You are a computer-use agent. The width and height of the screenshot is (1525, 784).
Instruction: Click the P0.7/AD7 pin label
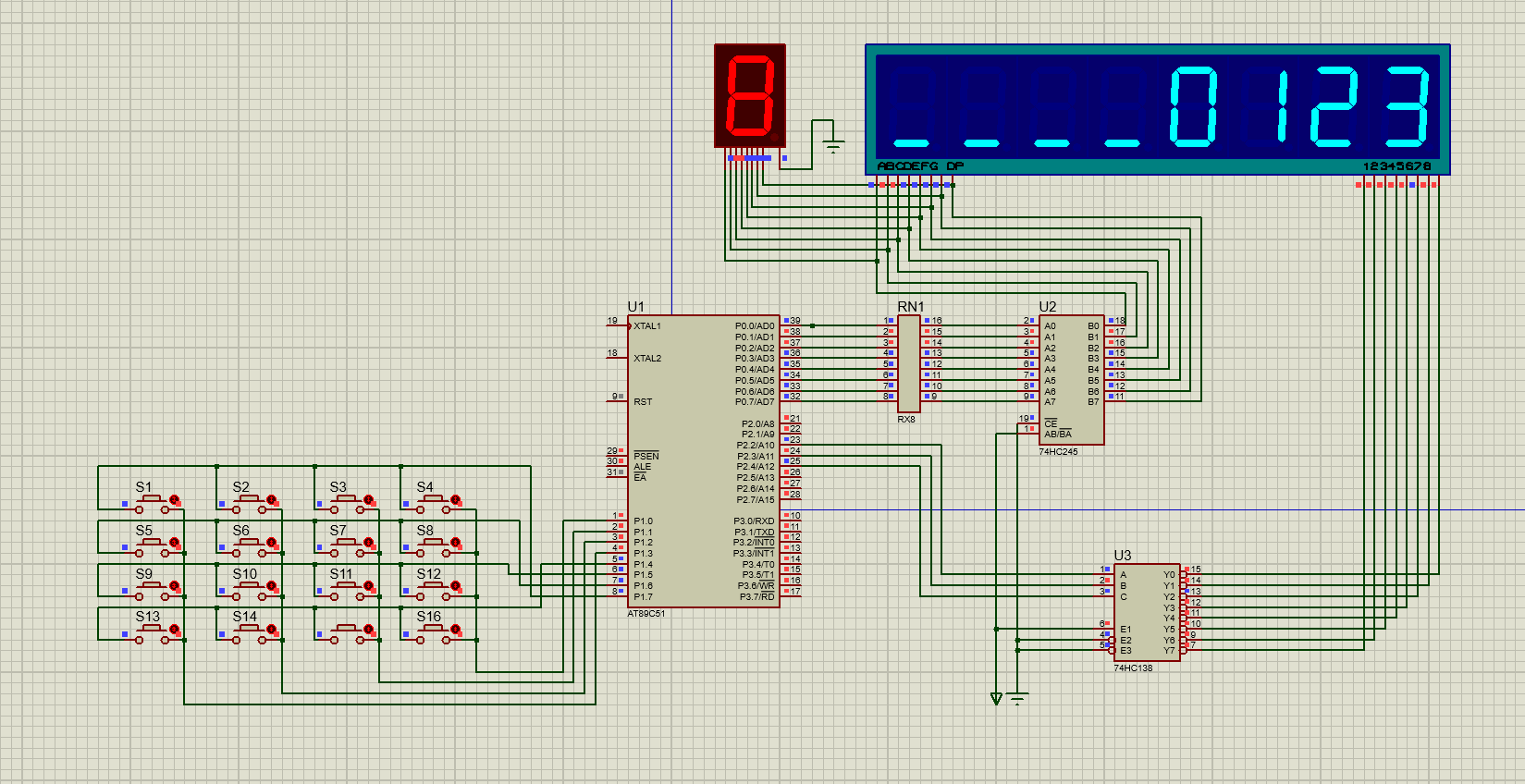(755, 402)
